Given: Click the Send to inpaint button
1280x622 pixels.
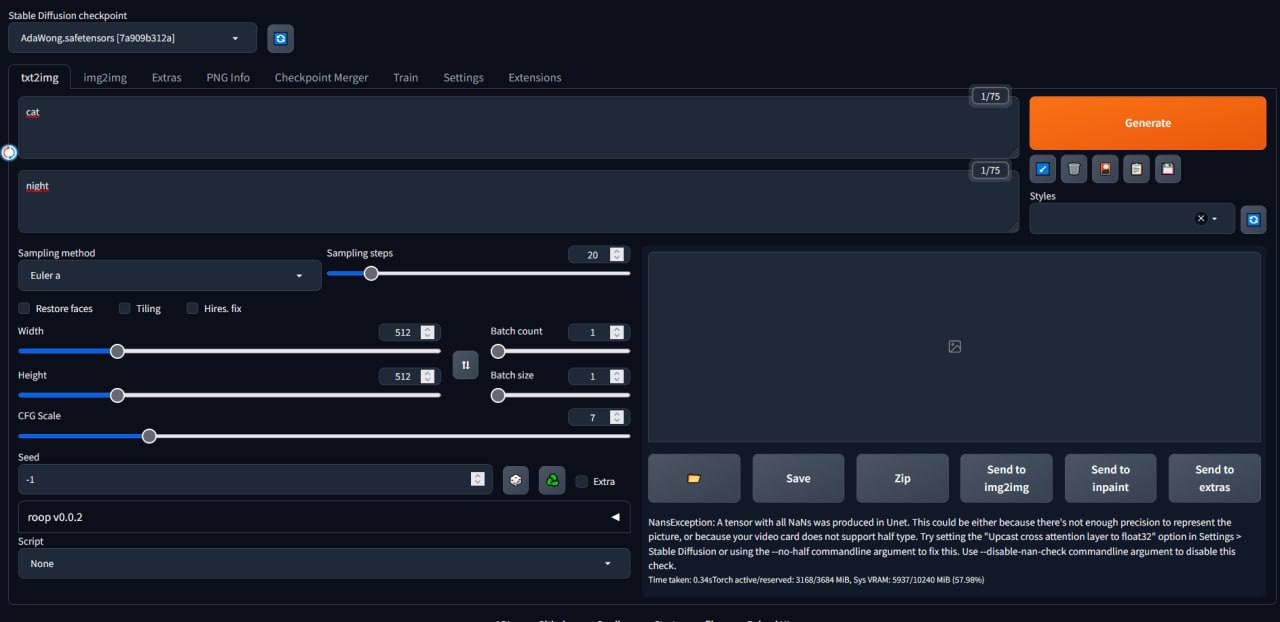Looking at the screenshot, I should coord(1110,478).
